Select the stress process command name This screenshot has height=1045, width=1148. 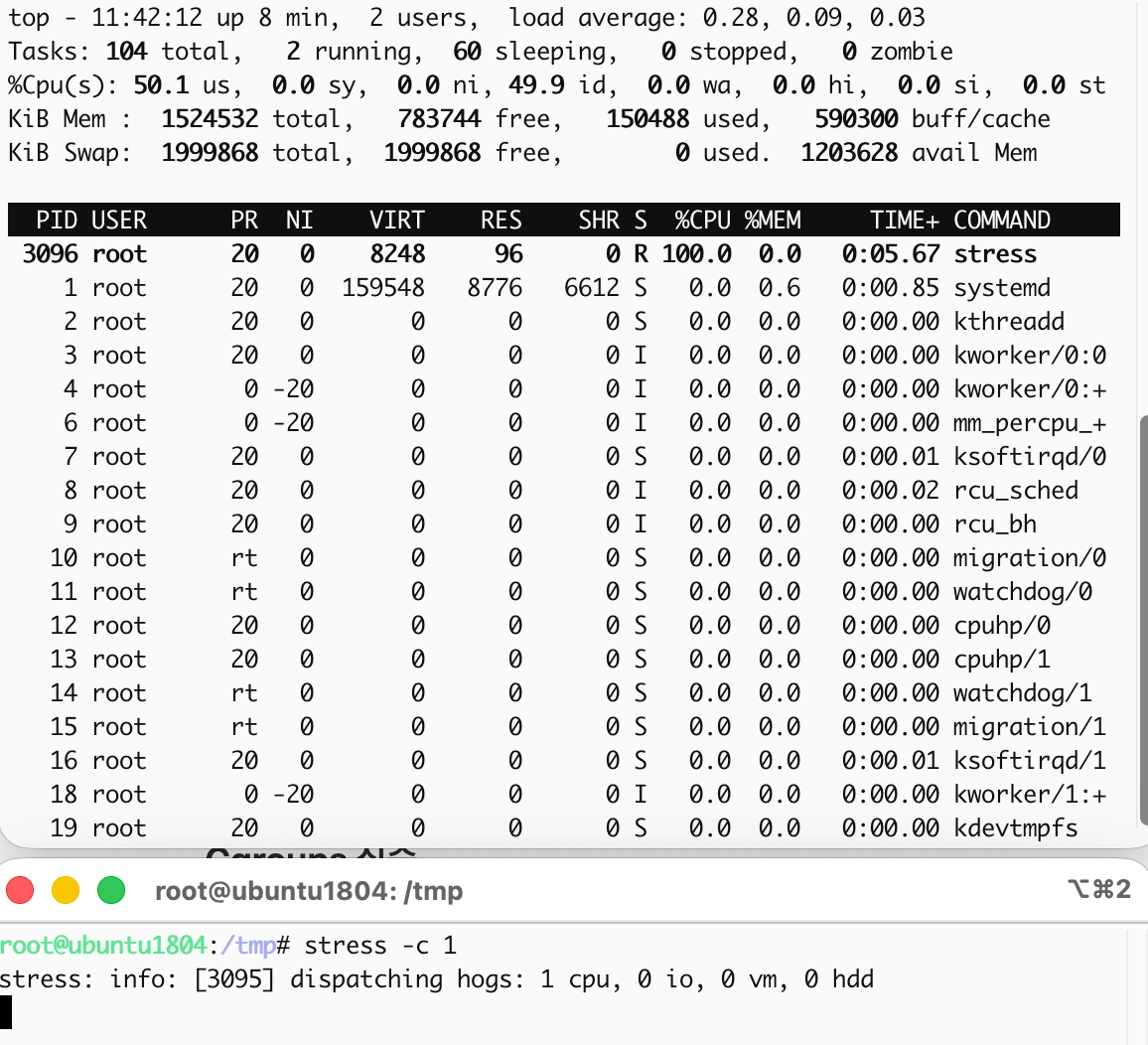click(x=995, y=254)
